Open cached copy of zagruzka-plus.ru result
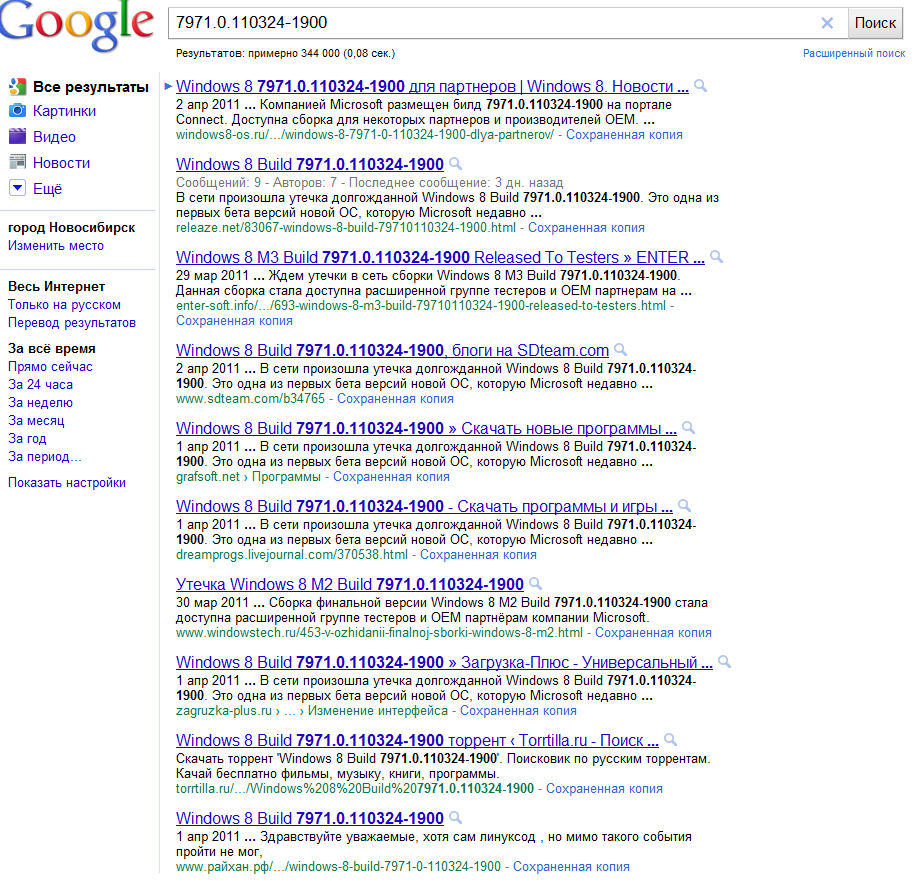920x886 pixels. pos(518,711)
